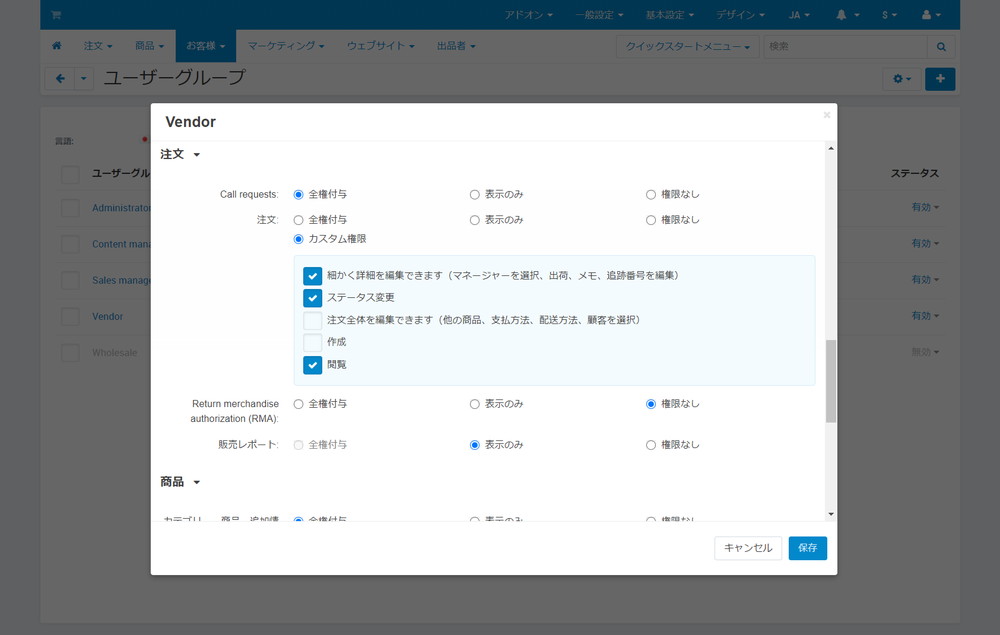Select 表示のみ for RMA row
1000x635 pixels.
click(x=474, y=404)
